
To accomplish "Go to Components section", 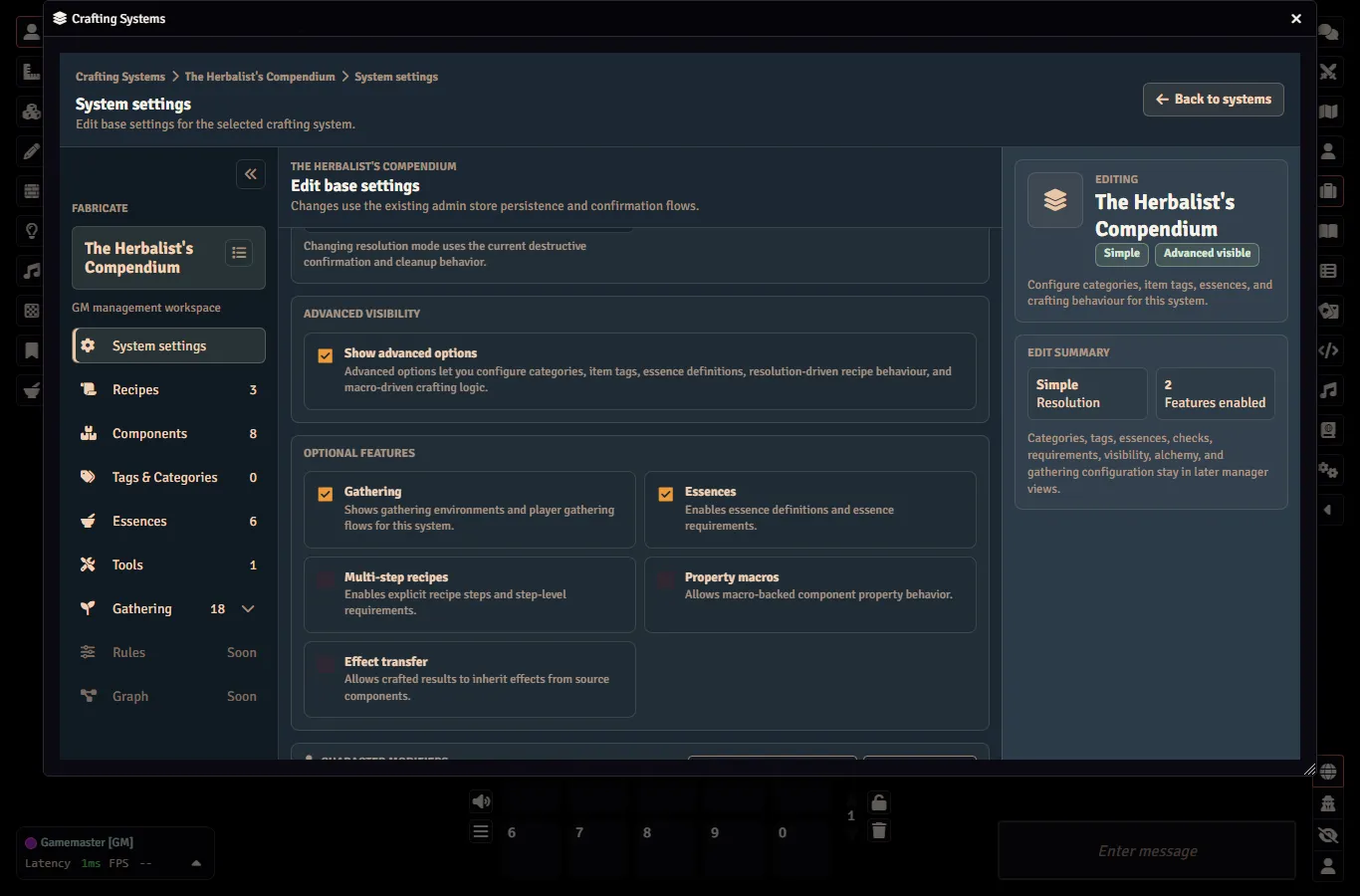I will click(x=169, y=433).
